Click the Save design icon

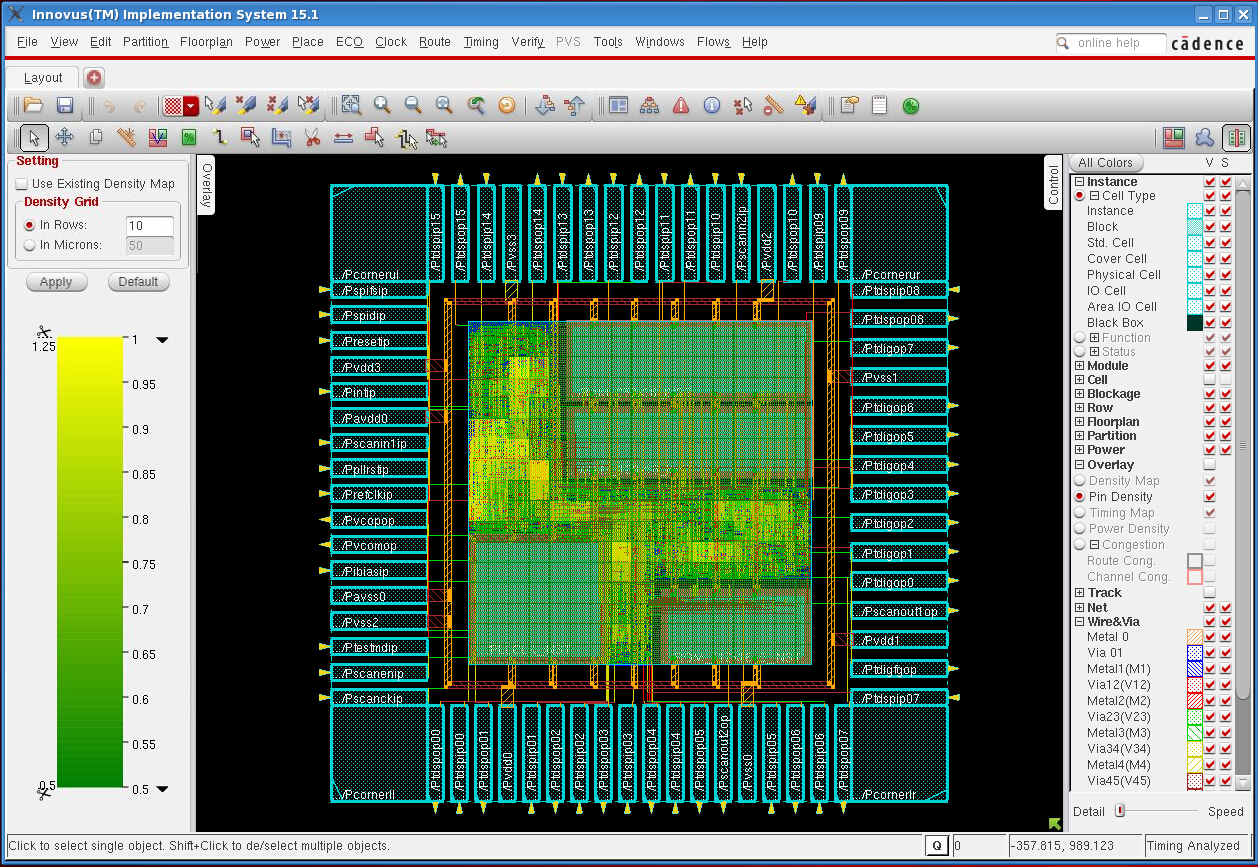(x=65, y=105)
